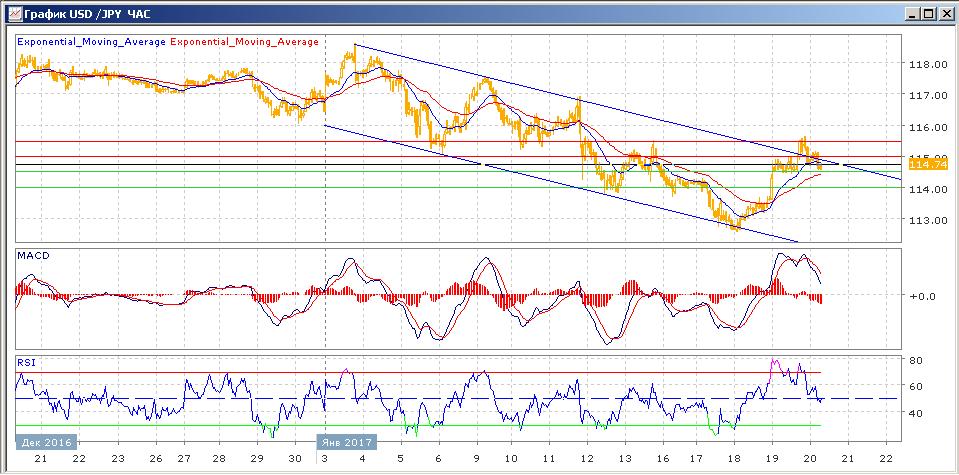Click the MACD indicator label

(x=33, y=256)
